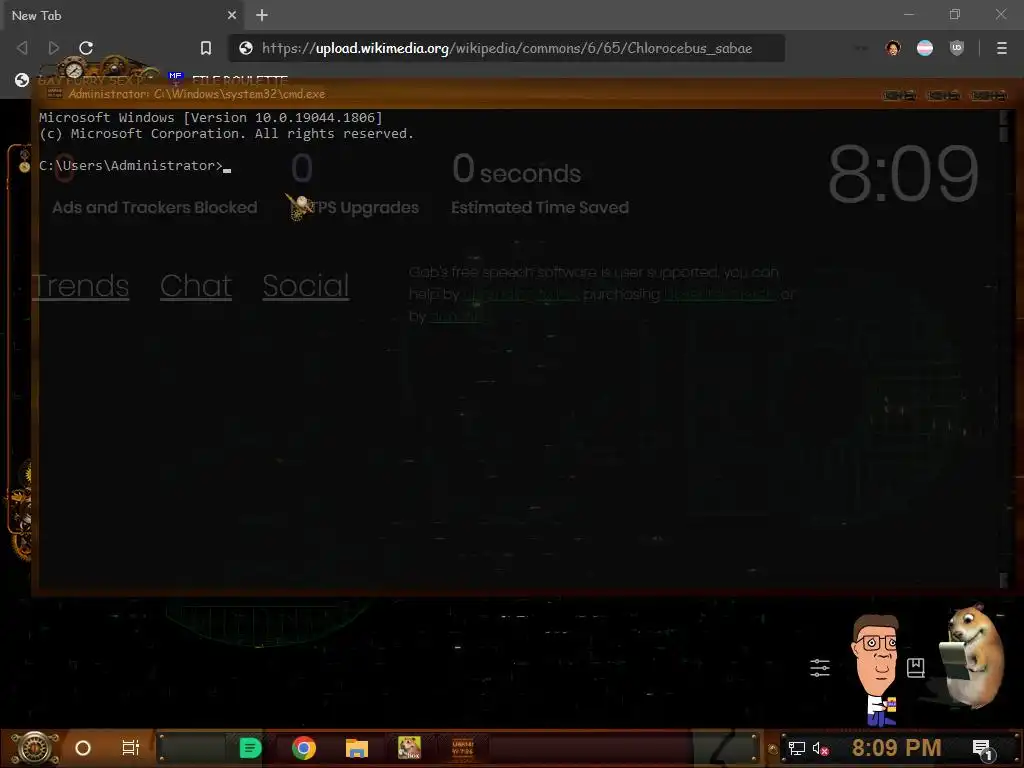
Task: Bookmark this page using the bookmark icon
Action: [x=206, y=48]
